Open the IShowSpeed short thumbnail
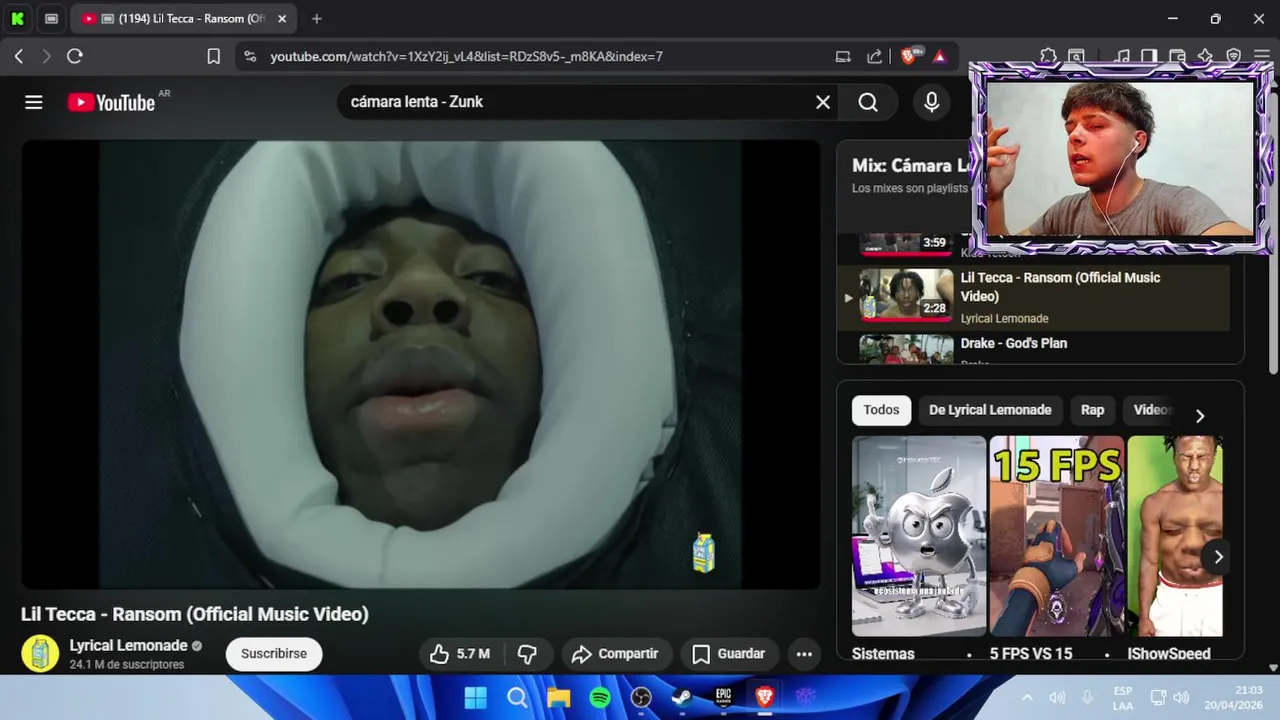Screen dimensions: 1280x720 click(1175, 536)
